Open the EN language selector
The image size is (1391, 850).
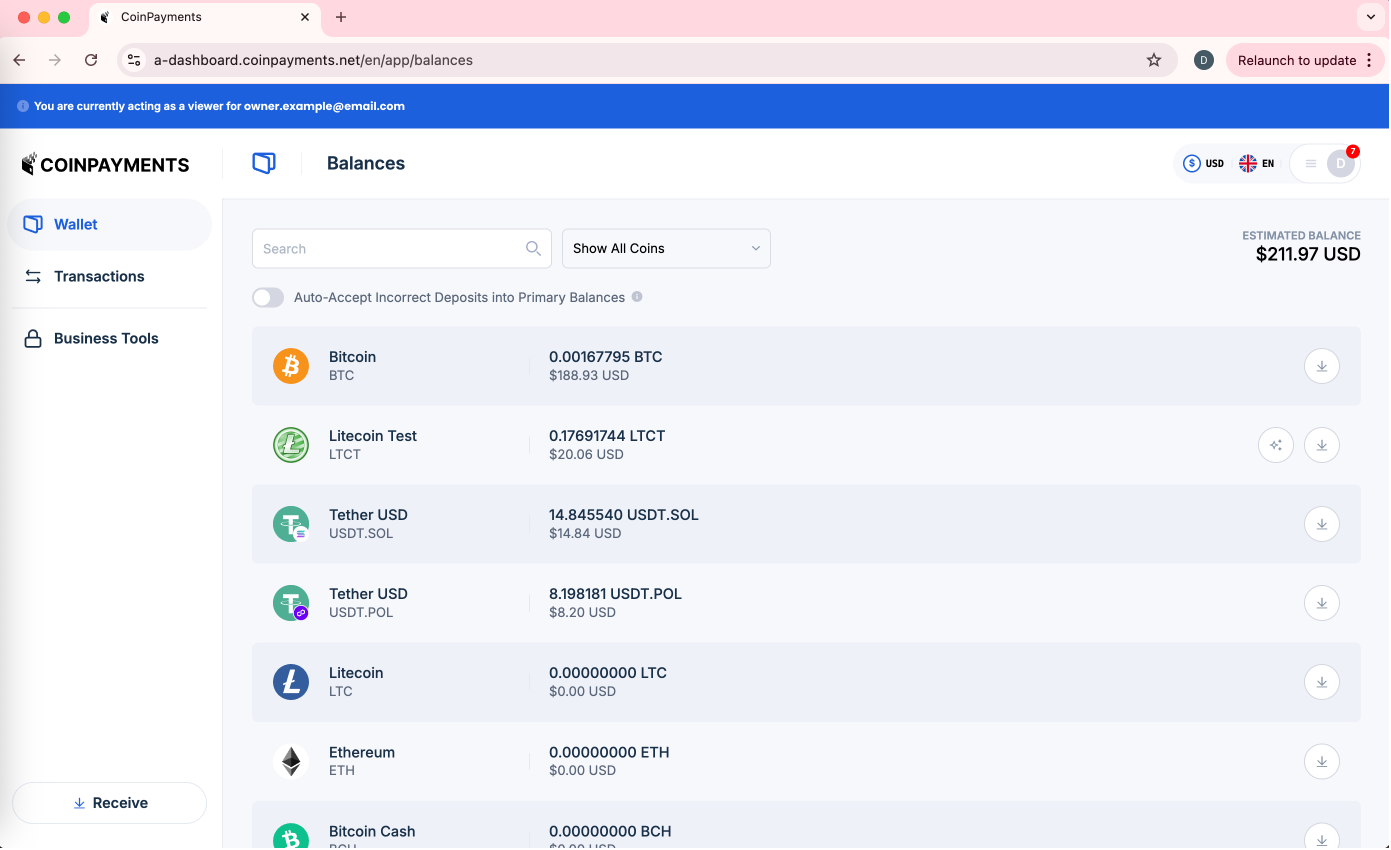(1256, 163)
